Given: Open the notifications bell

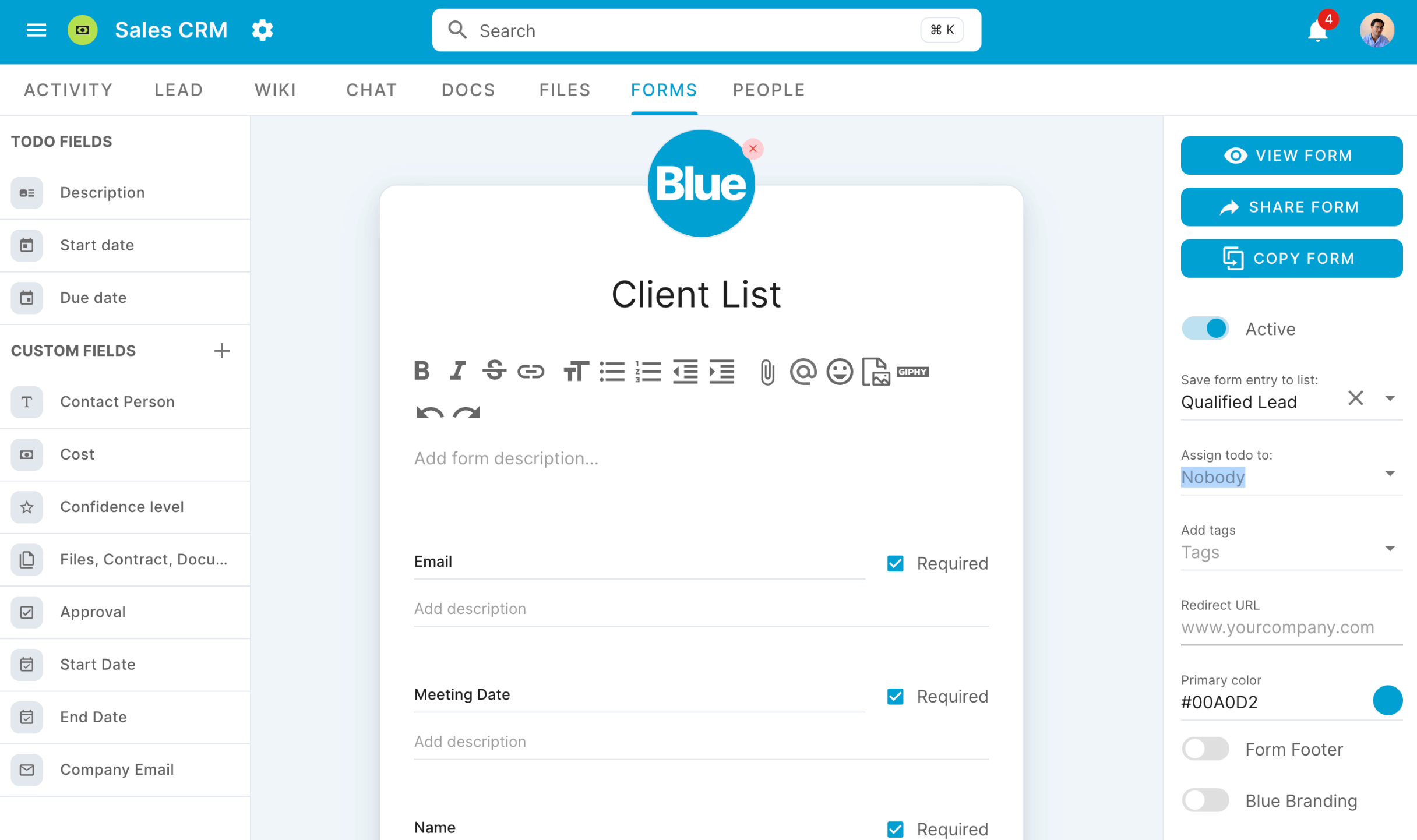Looking at the screenshot, I should (1317, 30).
